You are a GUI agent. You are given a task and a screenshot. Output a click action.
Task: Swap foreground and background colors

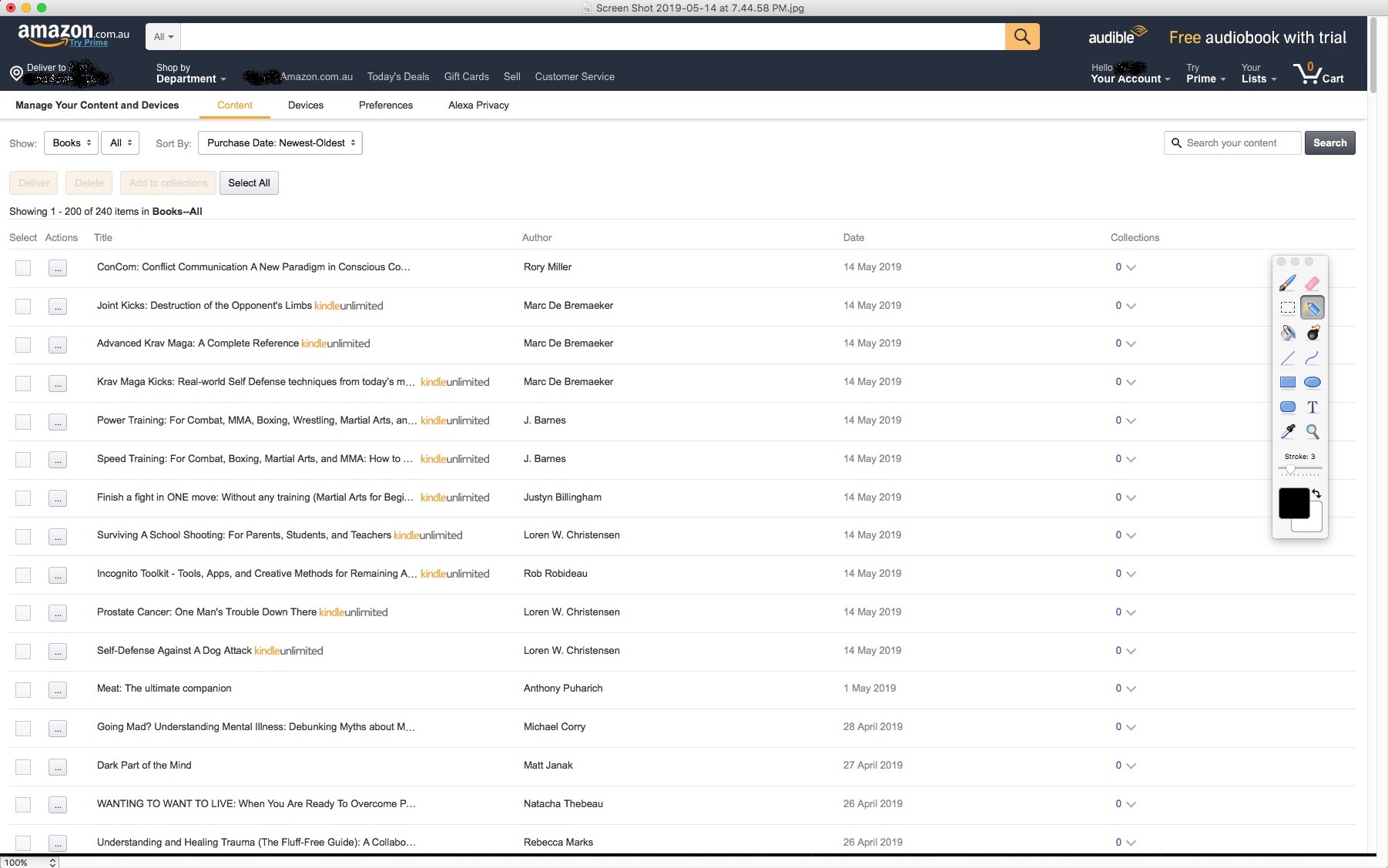[1316, 494]
